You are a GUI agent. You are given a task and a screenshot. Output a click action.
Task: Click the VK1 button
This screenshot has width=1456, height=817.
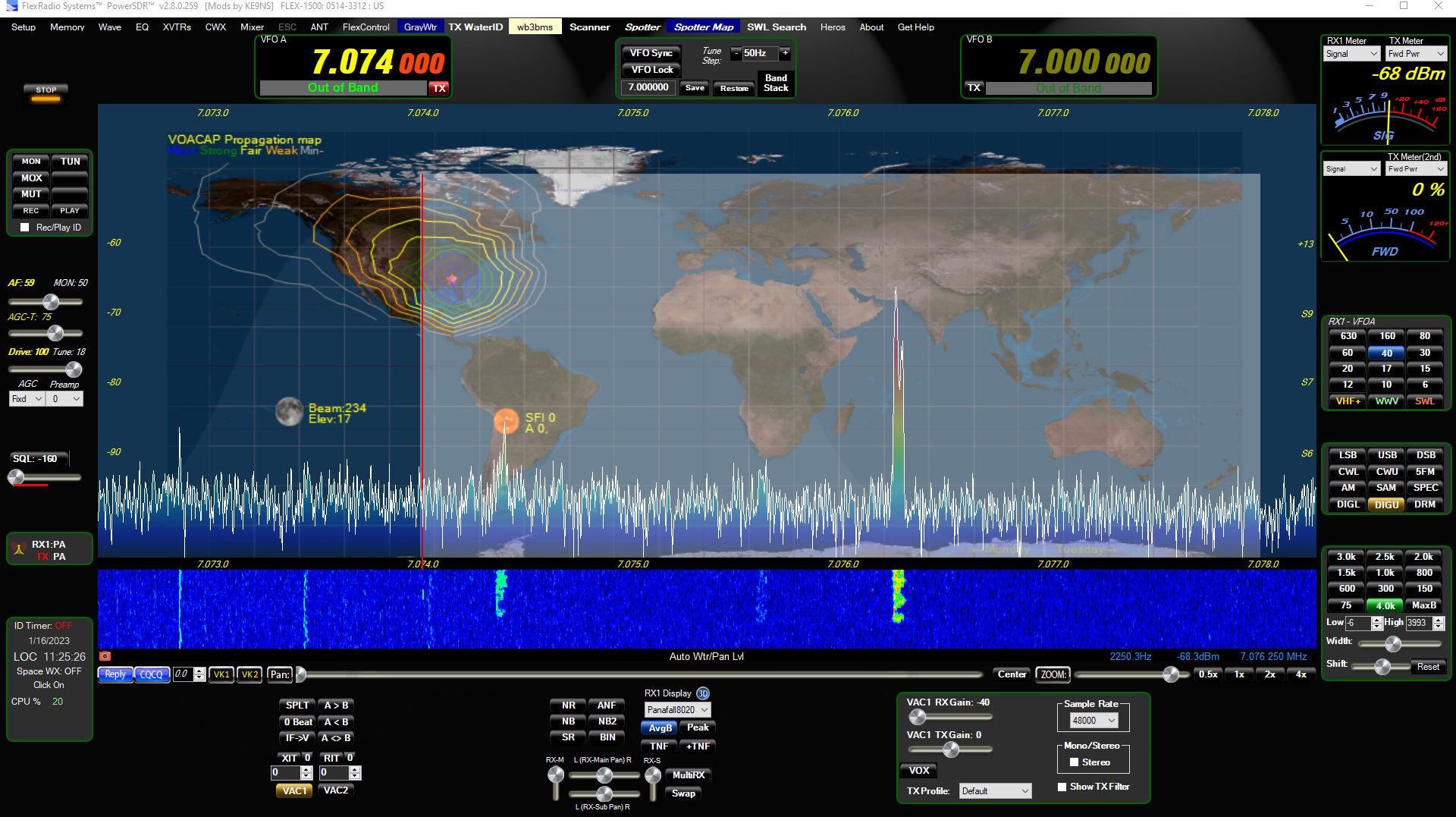tap(221, 674)
